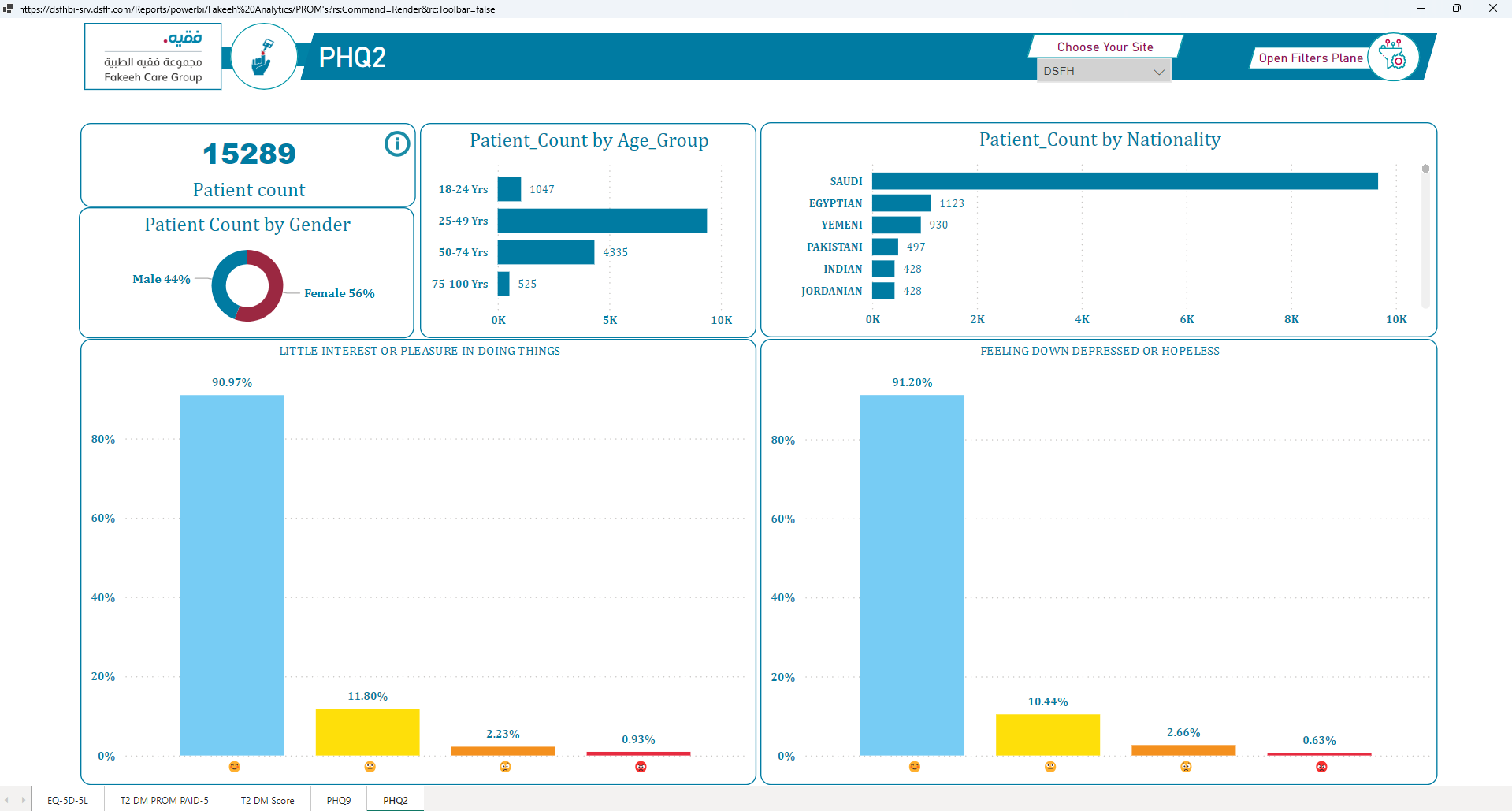1512x811 pixels.
Task: Select the INDIAN nationality bar
Action: pos(883,269)
